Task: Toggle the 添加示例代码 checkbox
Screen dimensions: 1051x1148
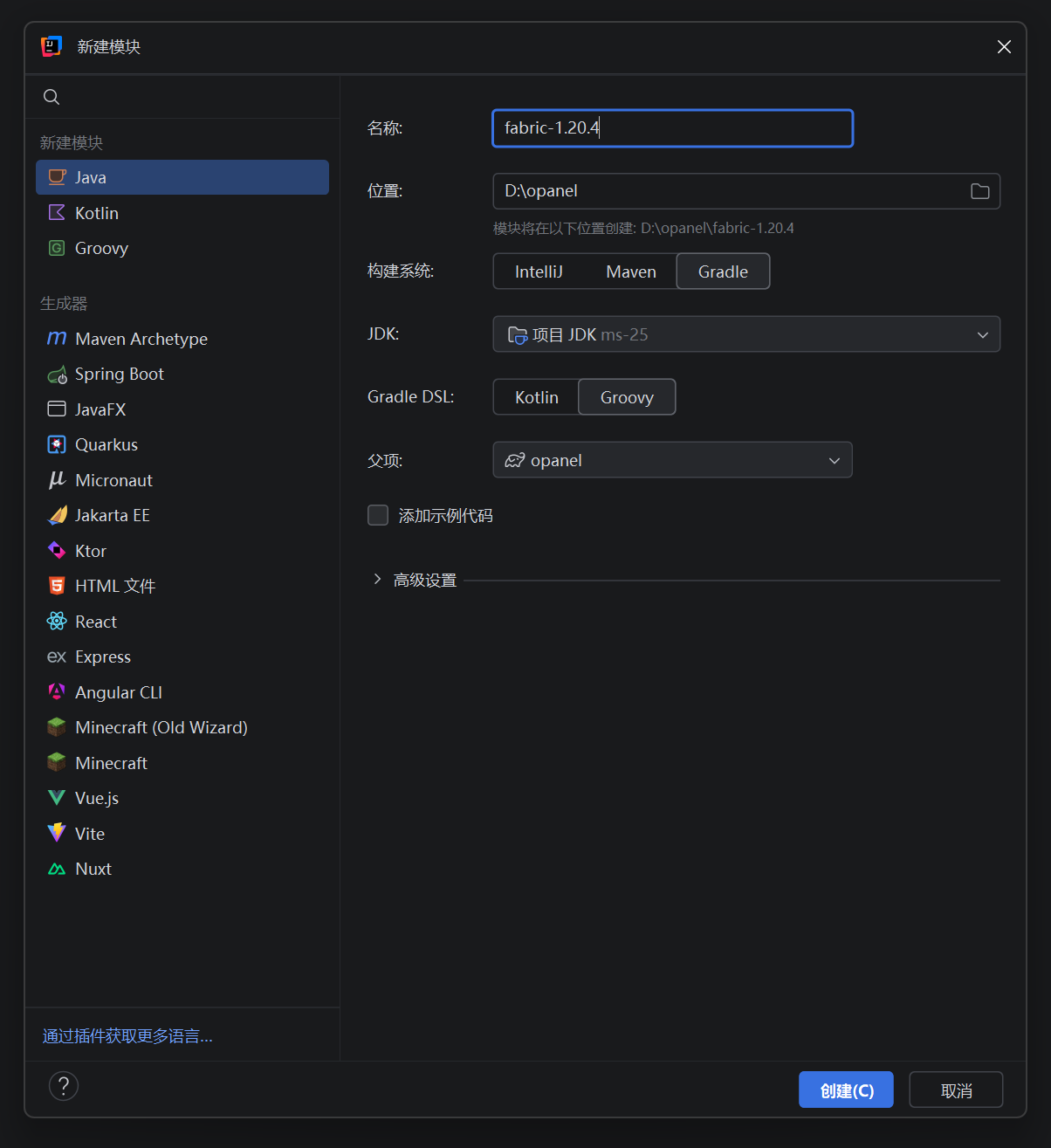Action: [x=378, y=515]
